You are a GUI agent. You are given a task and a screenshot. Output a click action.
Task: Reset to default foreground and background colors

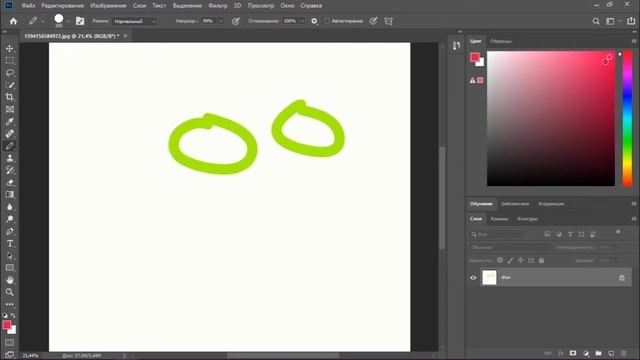pyautogui.click(x=5, y=316)
